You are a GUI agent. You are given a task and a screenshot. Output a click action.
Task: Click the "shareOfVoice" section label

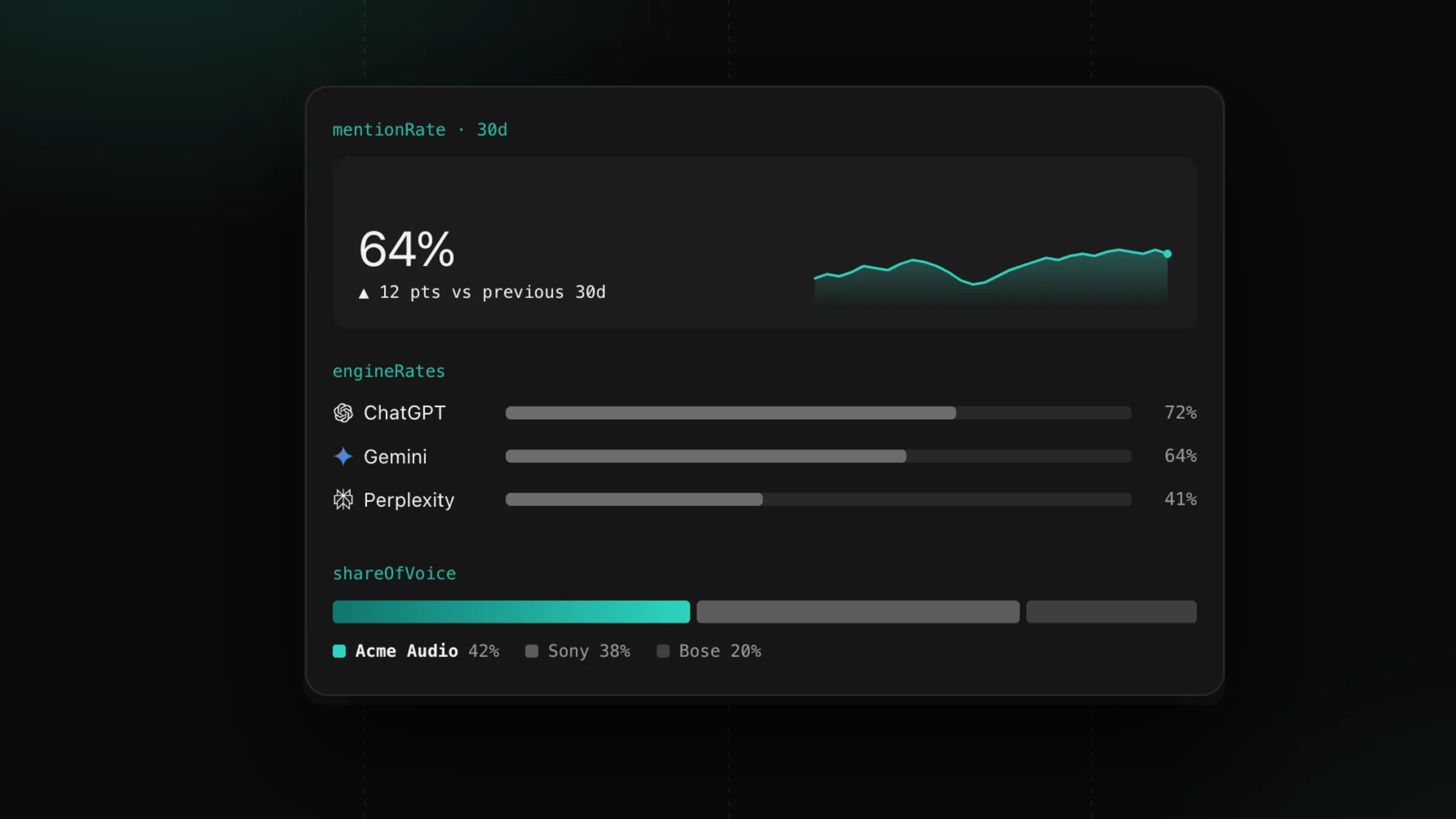point(394,574)
